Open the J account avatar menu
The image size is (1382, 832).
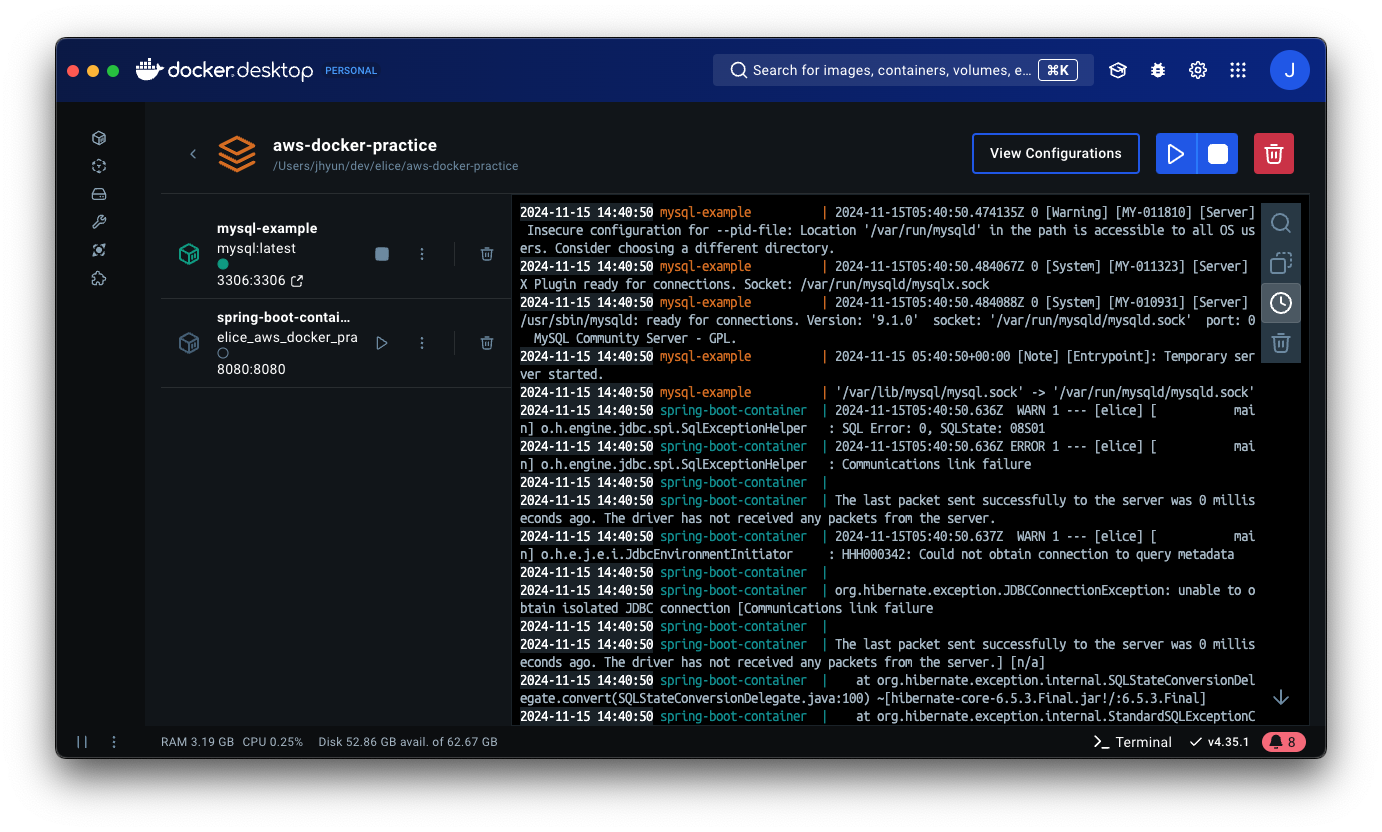pyautogui.click(x=1290, y=70)
